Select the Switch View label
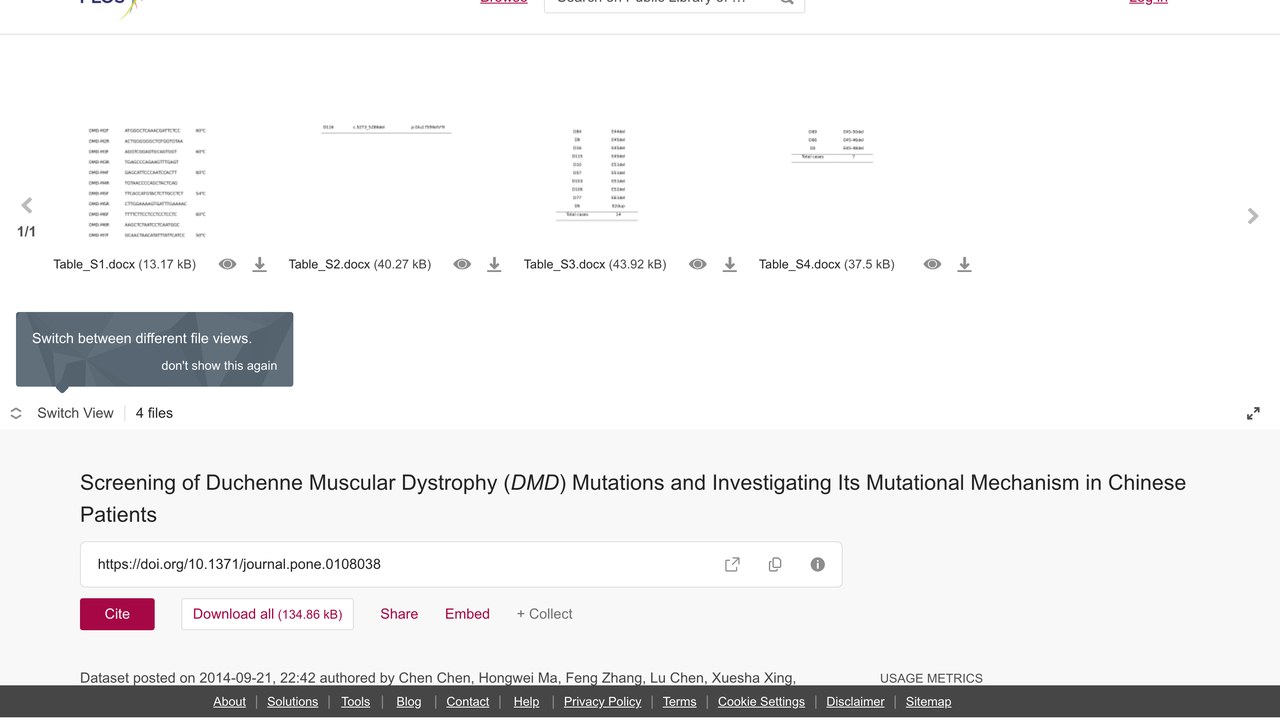Screen dimensions: 1280x720 [75, 413]
